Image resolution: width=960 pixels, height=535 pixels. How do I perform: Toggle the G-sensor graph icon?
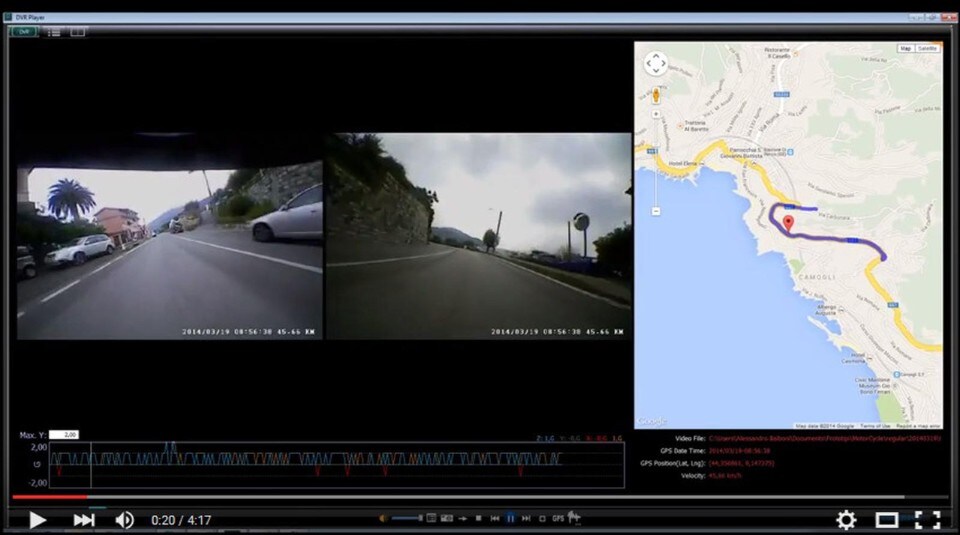point(575,518)
